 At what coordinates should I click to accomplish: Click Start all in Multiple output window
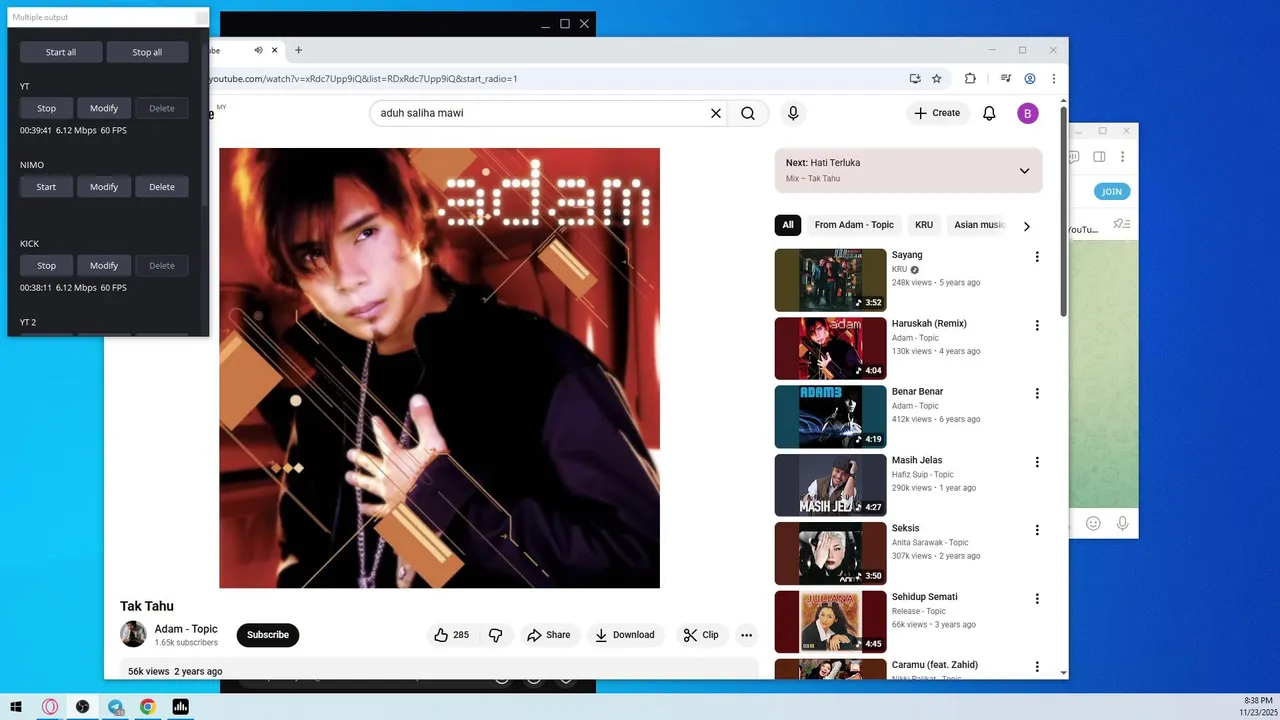pyautogui.click(x=61, y=52)
